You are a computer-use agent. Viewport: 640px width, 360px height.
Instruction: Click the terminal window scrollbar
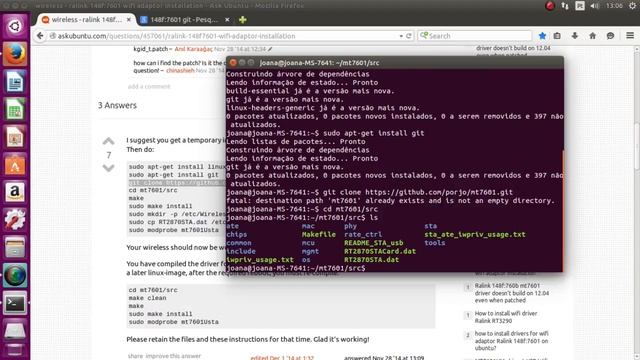(x=563, y=210)
